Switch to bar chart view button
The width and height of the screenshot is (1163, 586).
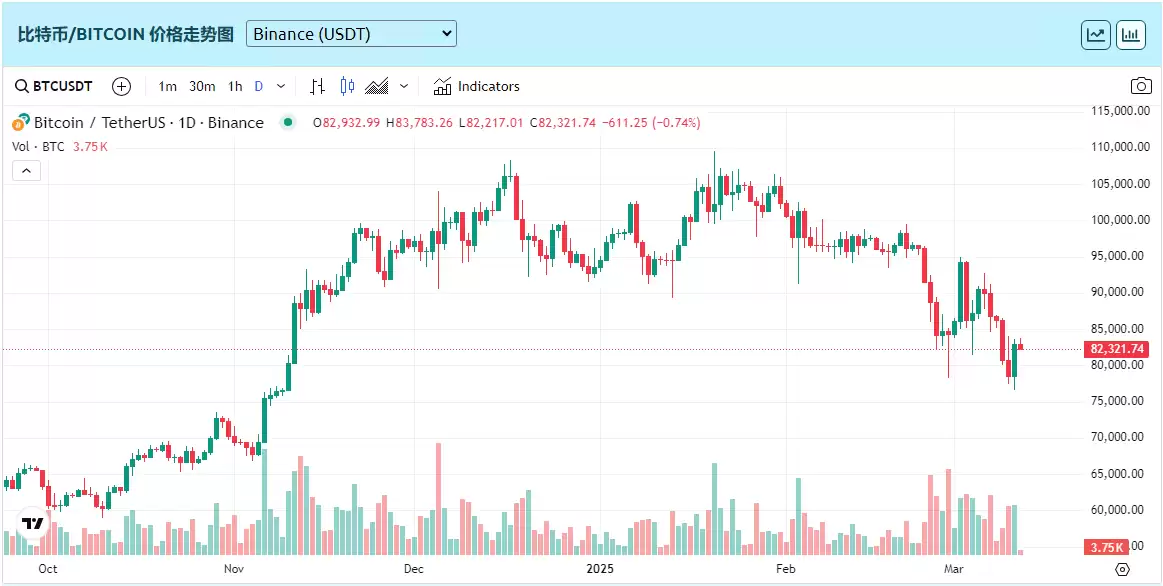(1131, 34)
